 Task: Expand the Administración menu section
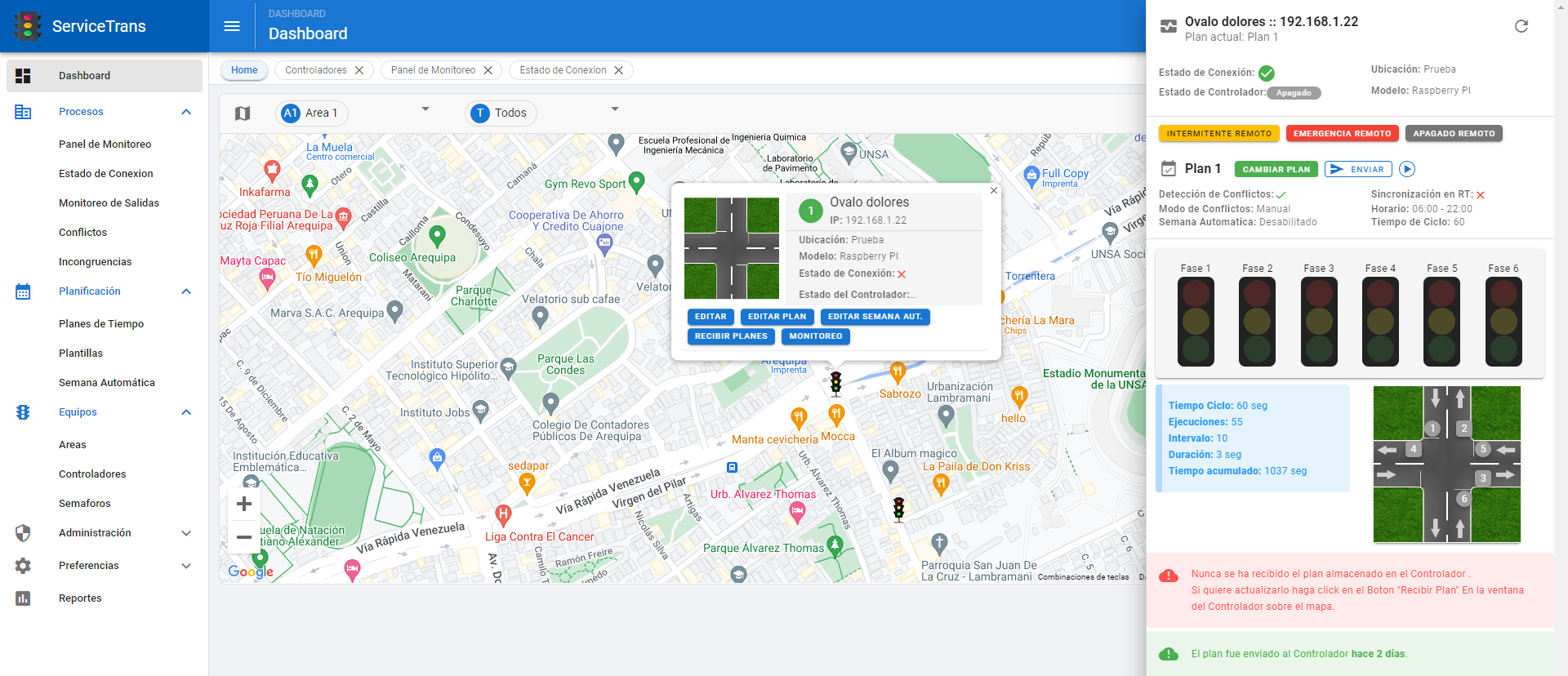tap(186, 533)
